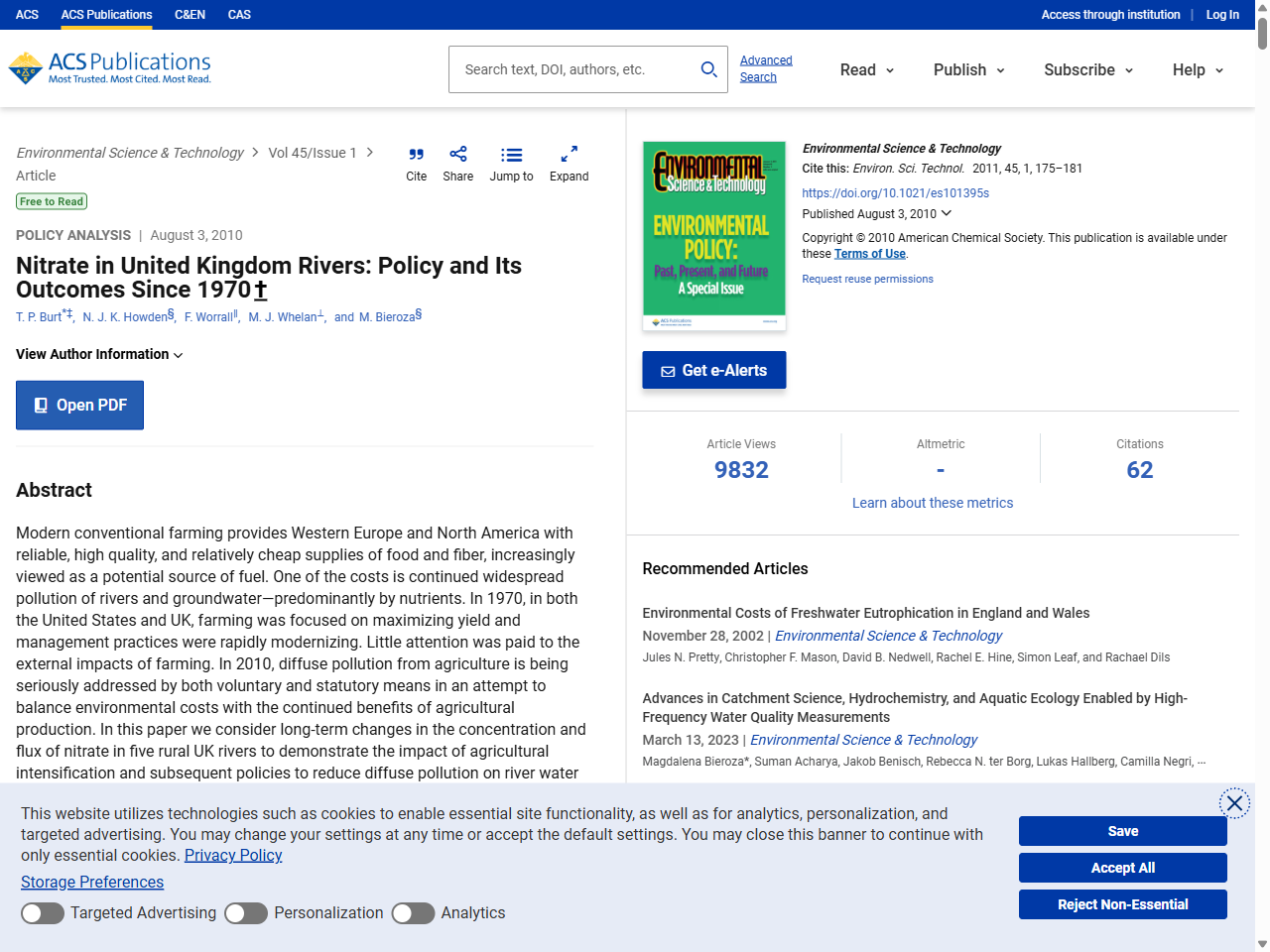The width and height of the screenshot is (1270, 952).
Task: Click the journal cover thumbnail
Action: (713, 235)
